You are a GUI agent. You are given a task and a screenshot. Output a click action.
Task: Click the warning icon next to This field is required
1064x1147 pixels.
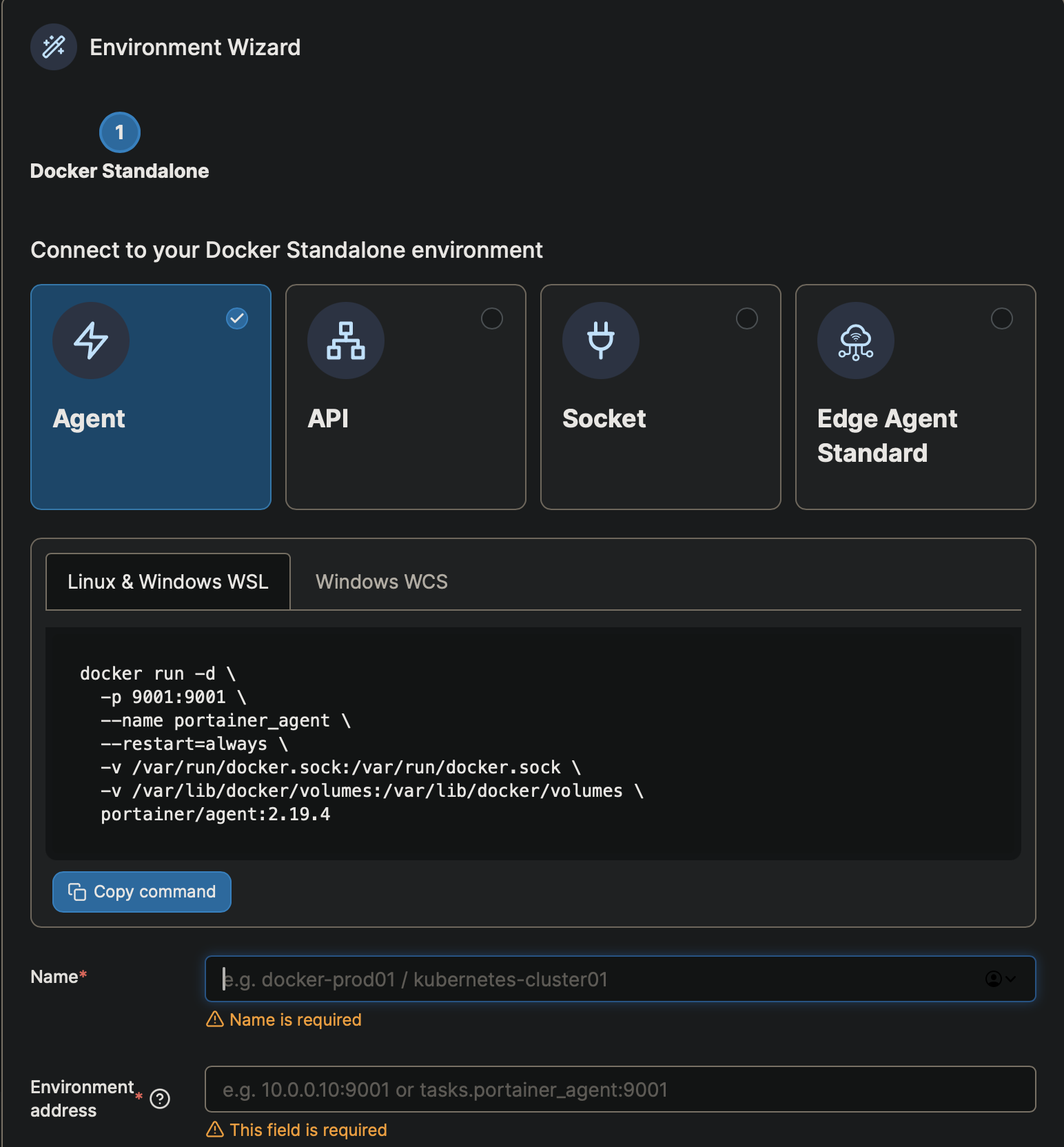pyautogui.click(x=215, y=1130)
